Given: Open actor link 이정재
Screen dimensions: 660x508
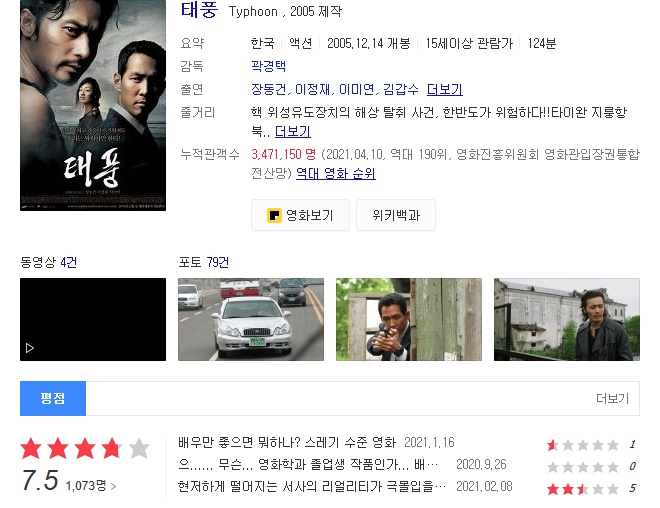Looking at the screenshot, I should tap(312, 89).
